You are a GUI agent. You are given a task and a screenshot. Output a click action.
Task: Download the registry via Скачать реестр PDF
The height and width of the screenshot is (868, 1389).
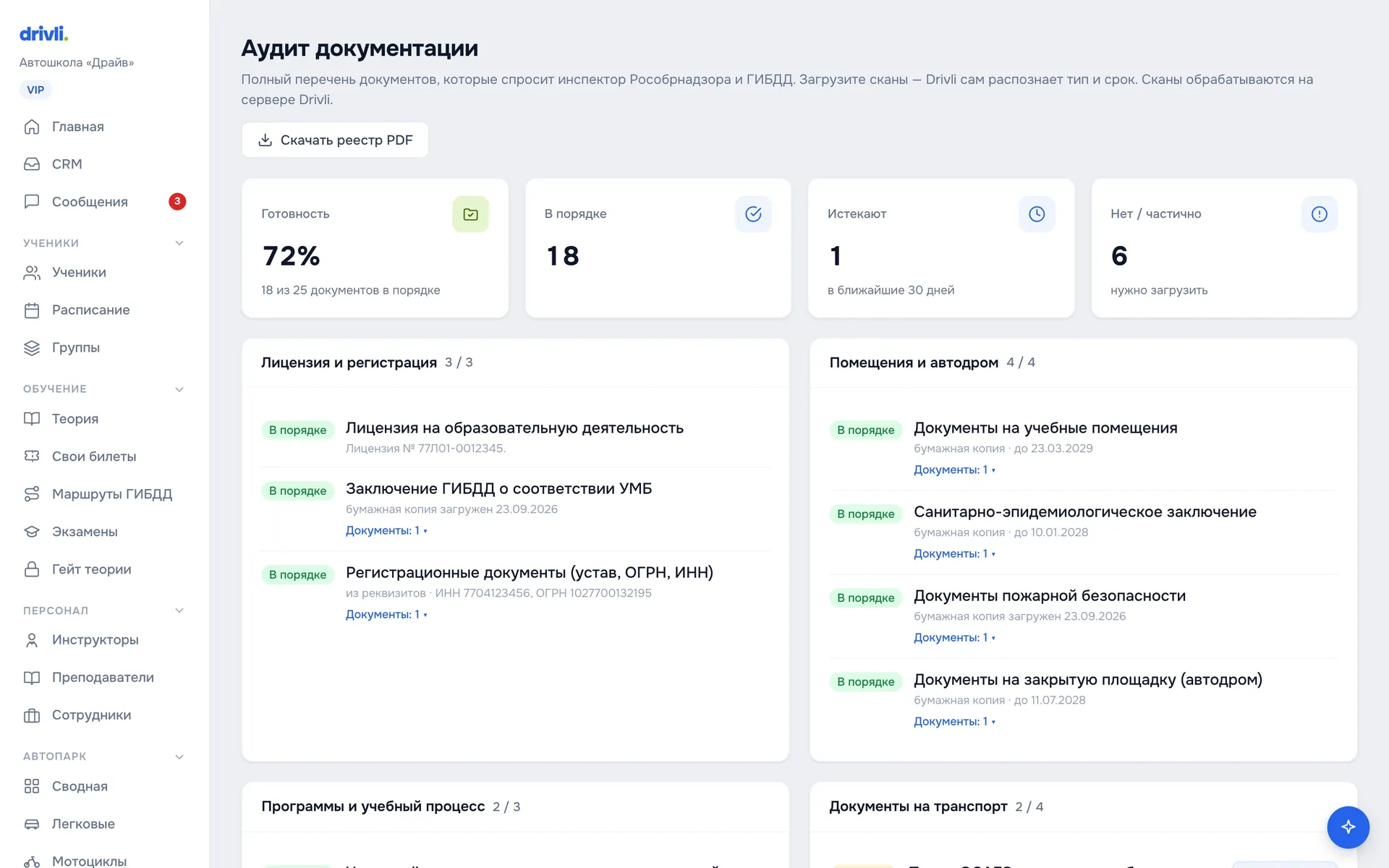(x=335, y=140)
